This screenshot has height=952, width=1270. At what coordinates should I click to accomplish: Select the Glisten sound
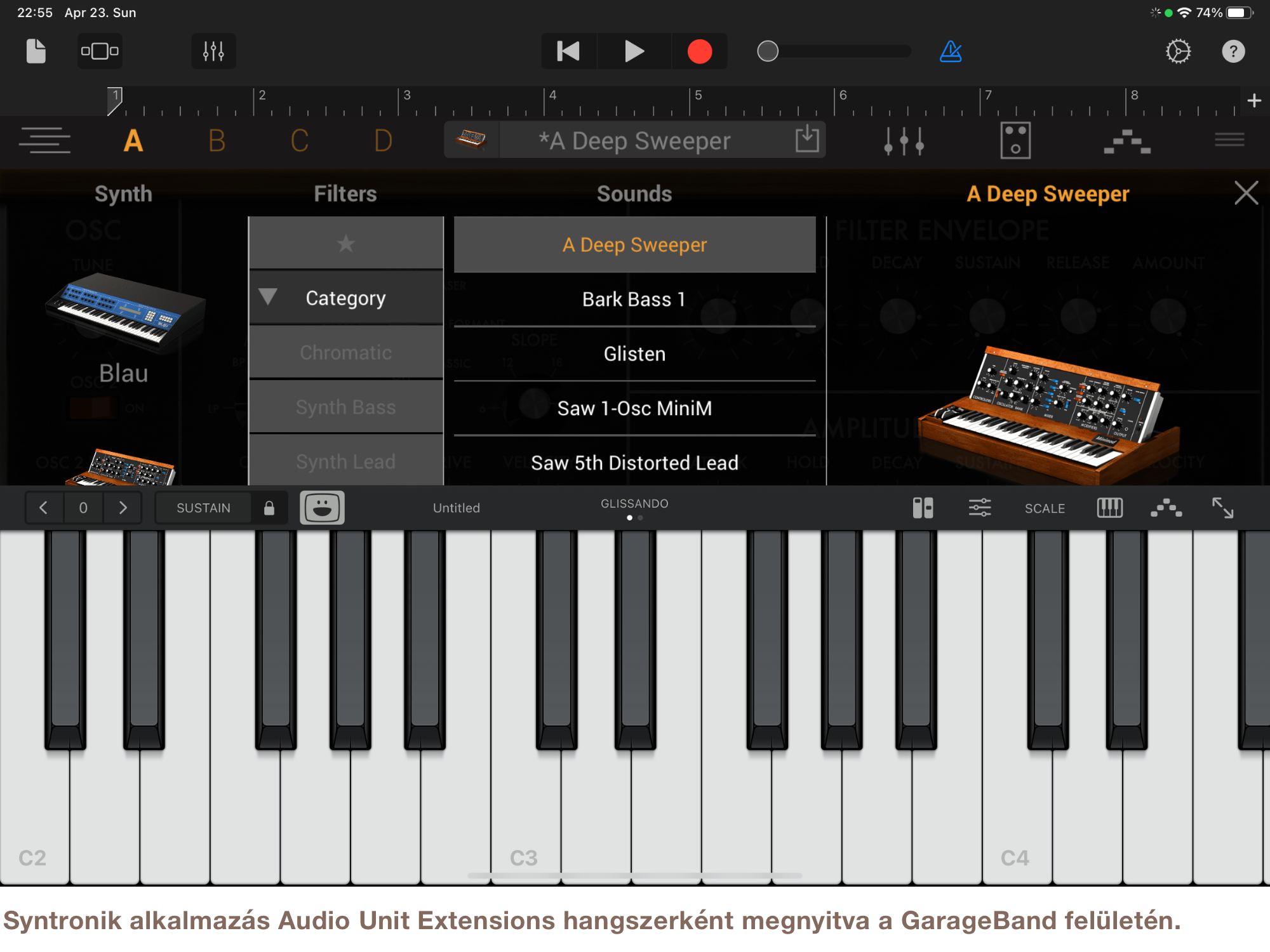tap(635, 354)
